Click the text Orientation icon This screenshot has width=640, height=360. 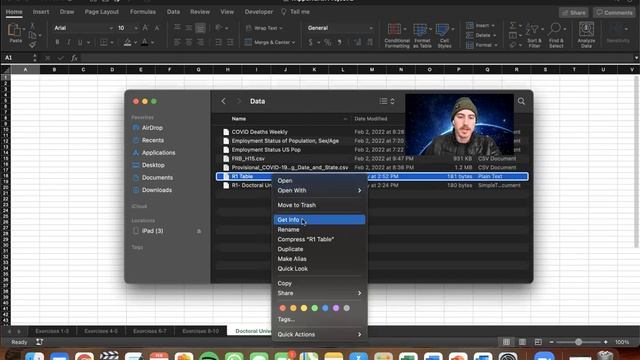pyautogui.click(x=219, y=28)
